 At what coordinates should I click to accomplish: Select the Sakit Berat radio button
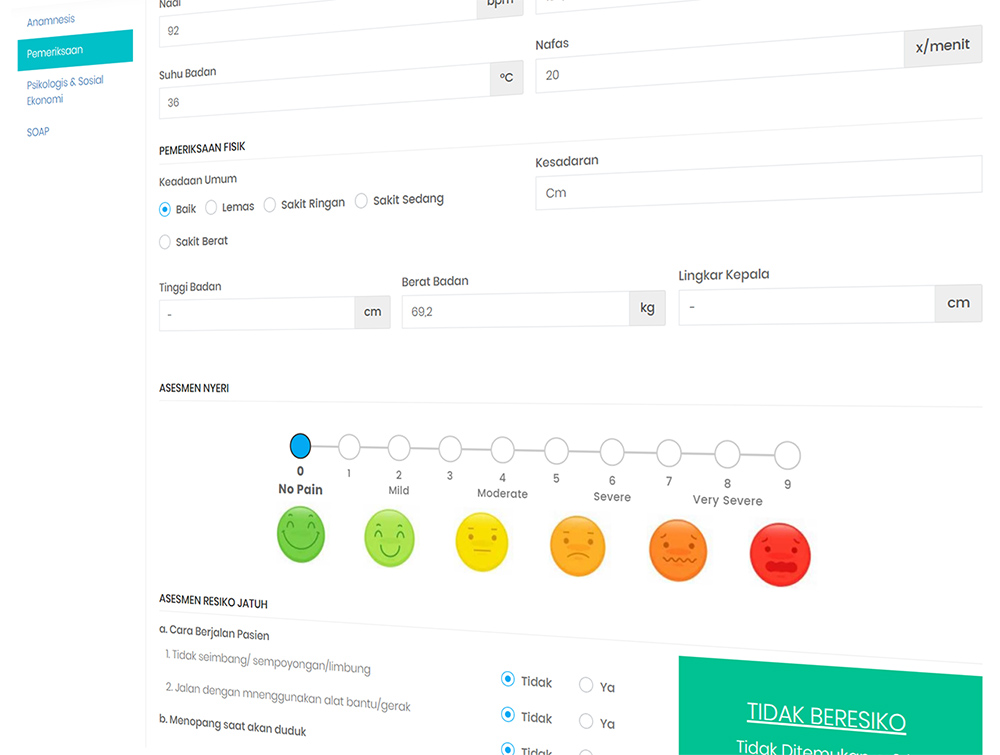click(165, 241)
